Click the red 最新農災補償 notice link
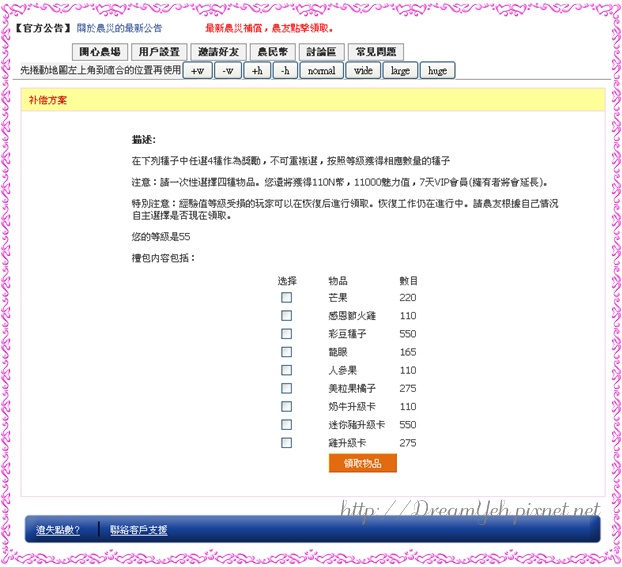The width and height of the screenshot is (622, 567). pos(269,28)
